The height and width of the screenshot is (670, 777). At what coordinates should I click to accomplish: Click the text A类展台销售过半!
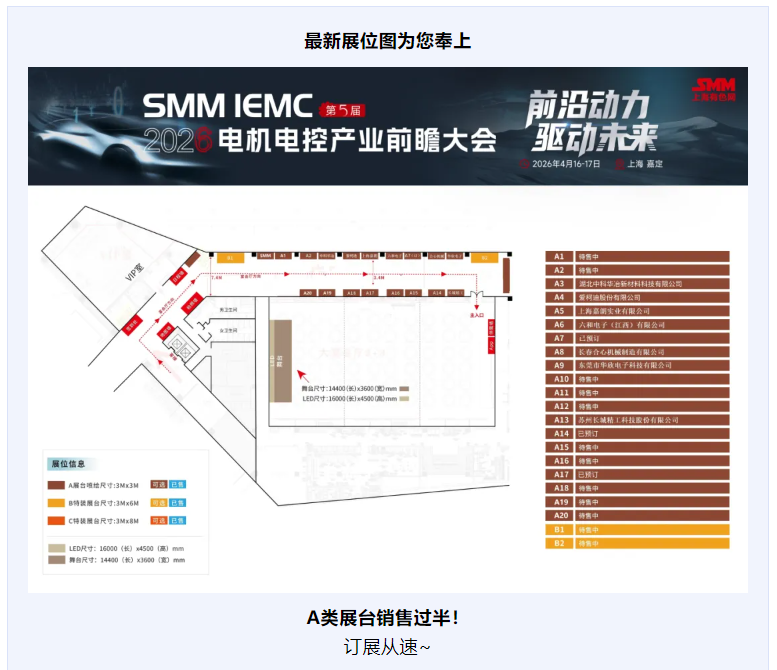383,618
